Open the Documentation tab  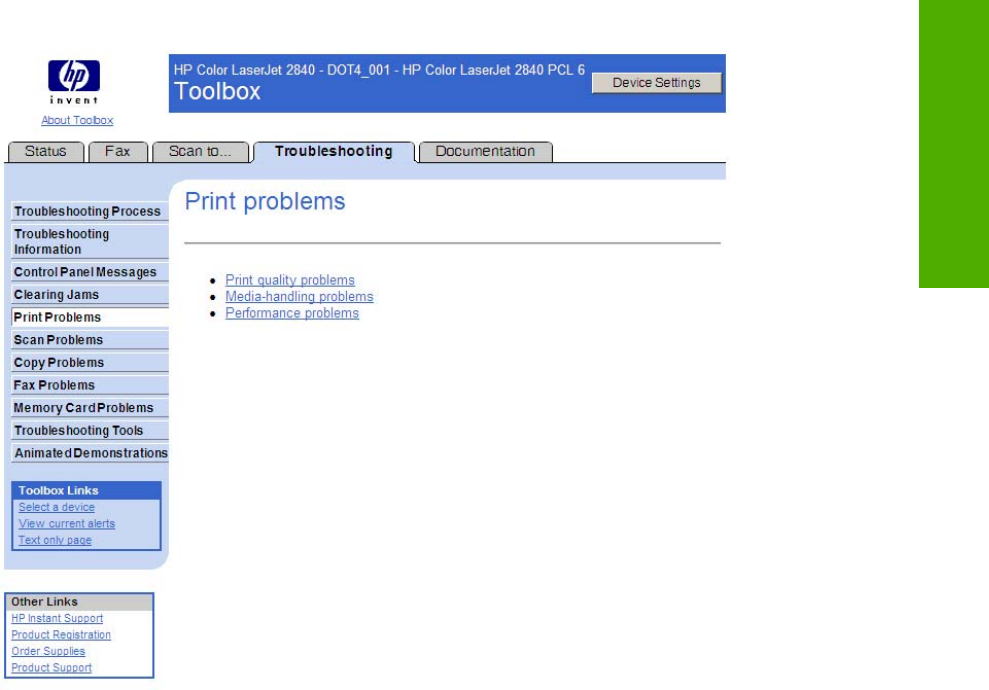(485, 151)
